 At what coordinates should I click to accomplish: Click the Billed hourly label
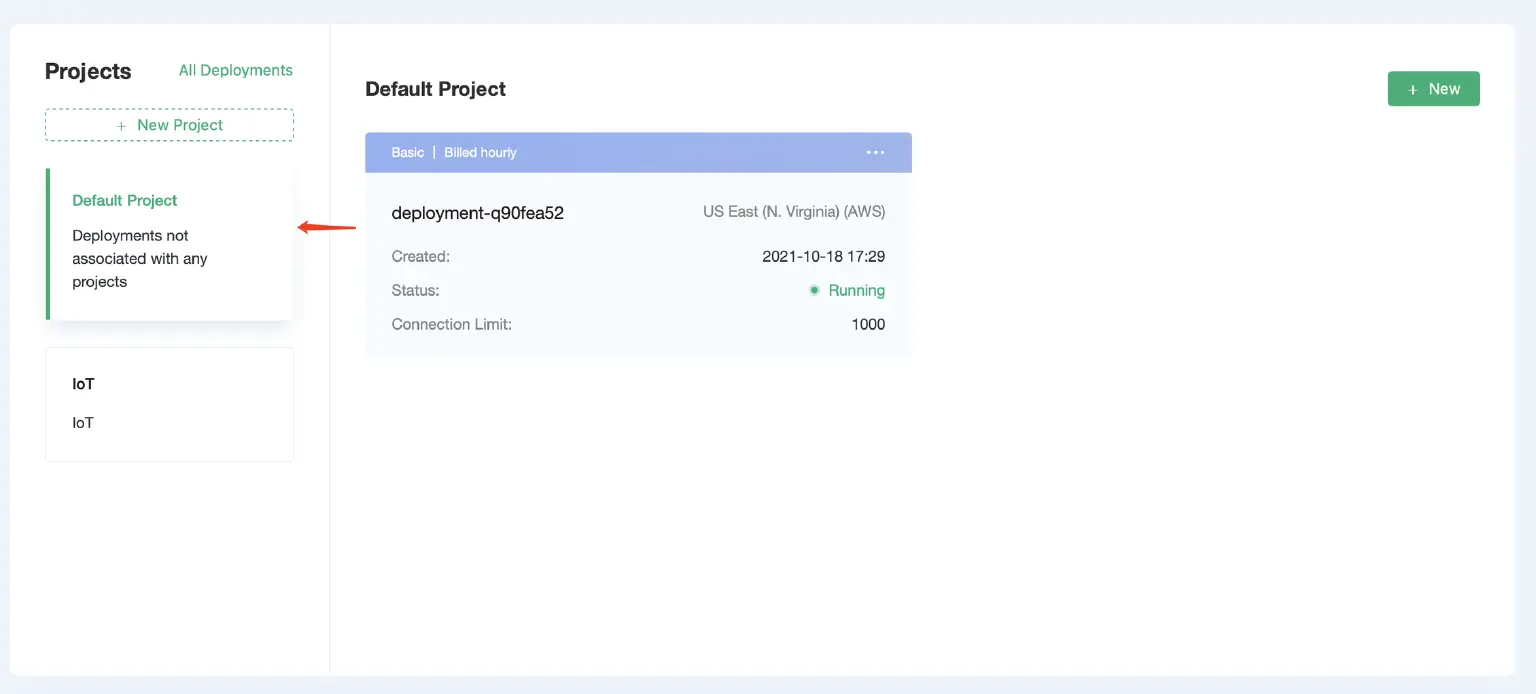[480, 152]
